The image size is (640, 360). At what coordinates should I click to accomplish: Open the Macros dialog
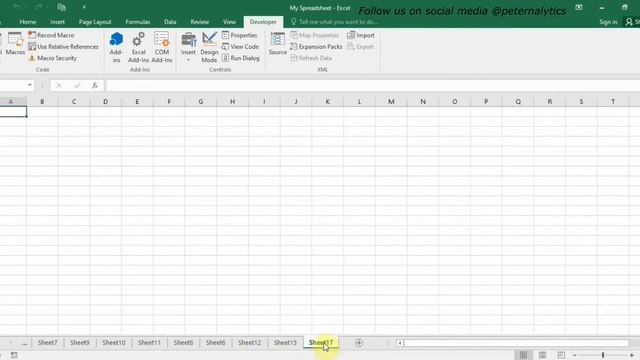[15, 44]
